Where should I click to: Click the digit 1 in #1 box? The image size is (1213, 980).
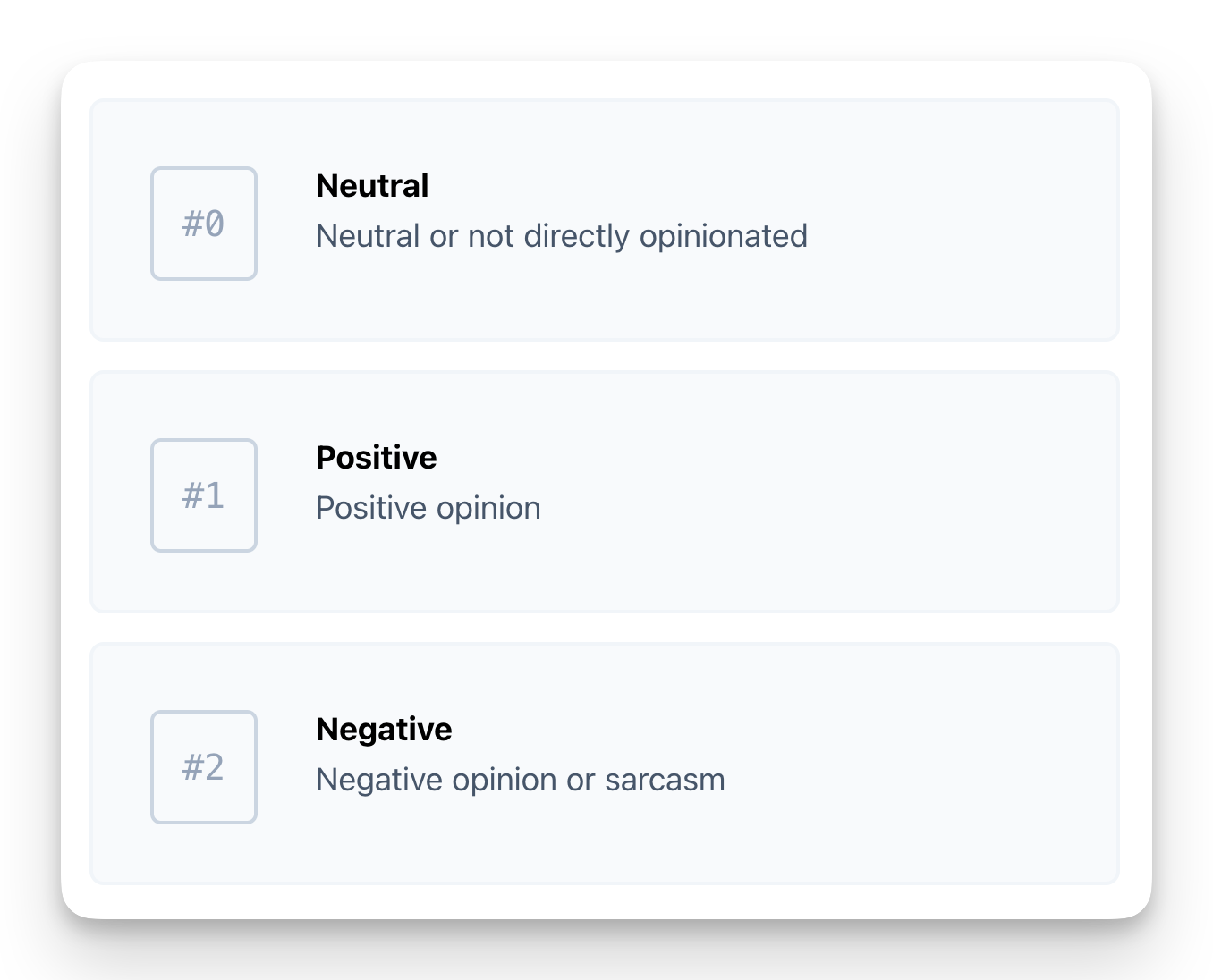click(214, 495)
